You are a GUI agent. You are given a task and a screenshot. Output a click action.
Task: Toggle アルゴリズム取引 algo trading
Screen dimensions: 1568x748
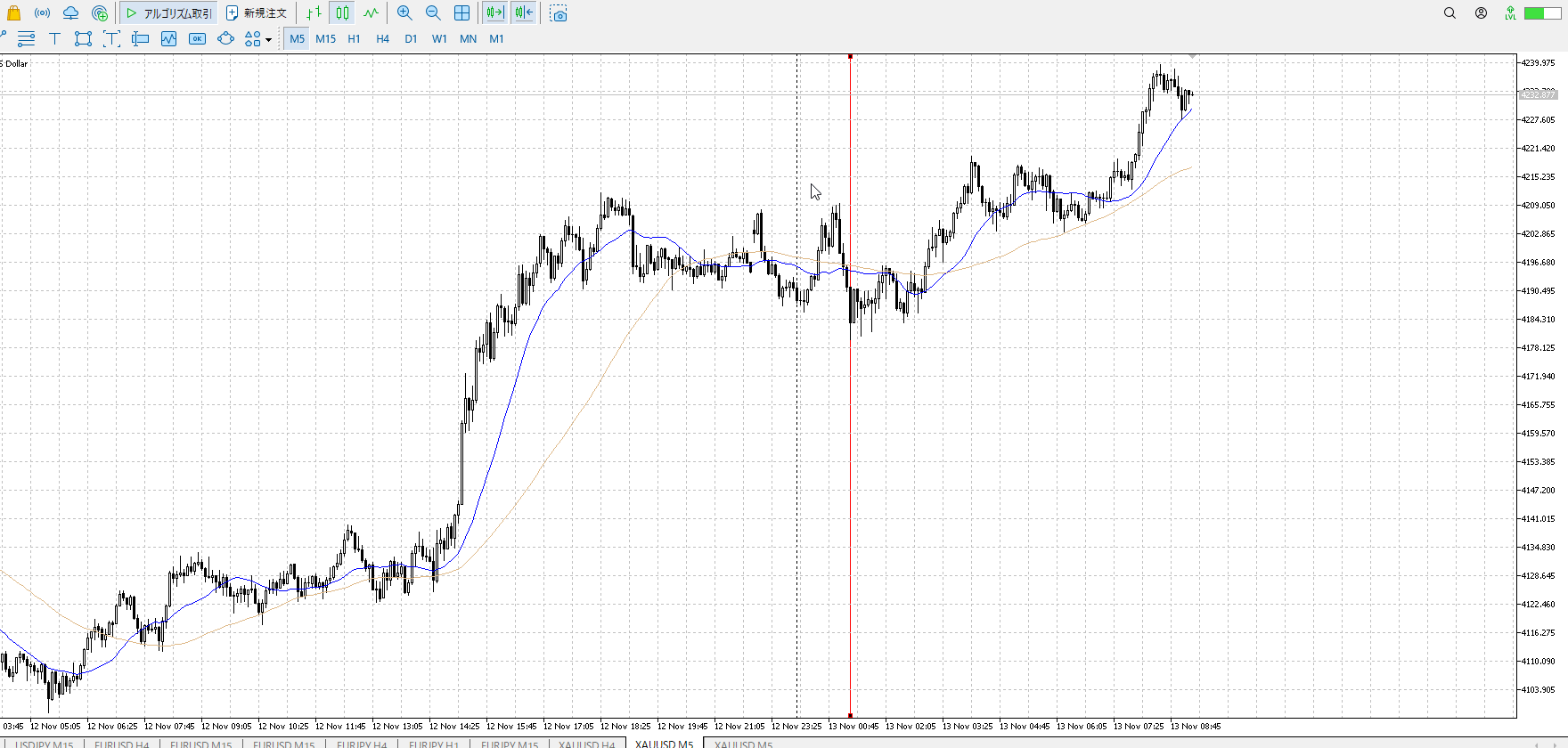coord(168,13)
